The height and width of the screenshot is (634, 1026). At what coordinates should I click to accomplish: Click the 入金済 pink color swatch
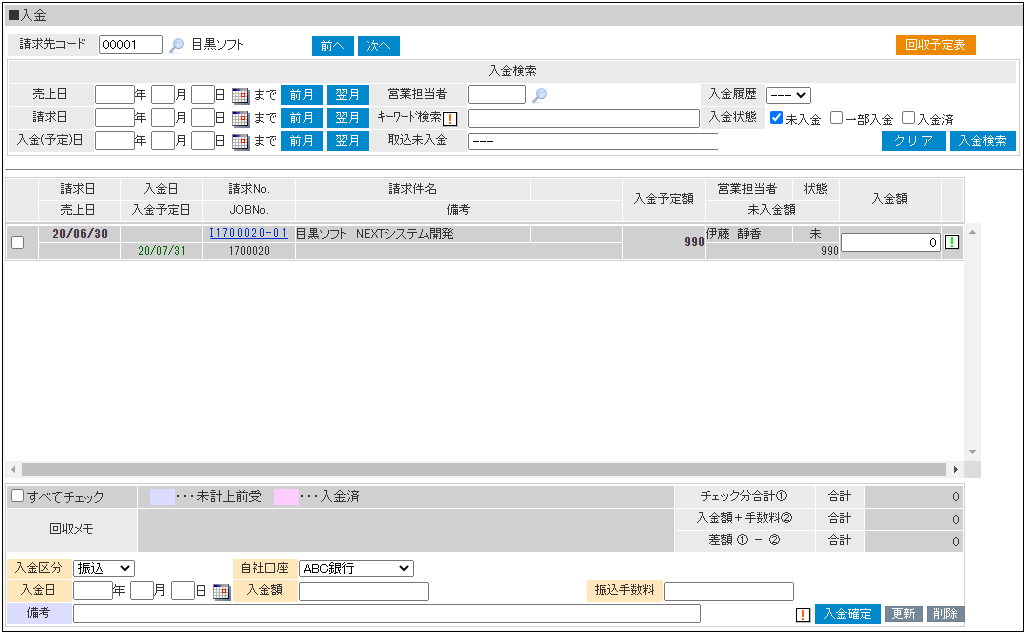(286, 497)
